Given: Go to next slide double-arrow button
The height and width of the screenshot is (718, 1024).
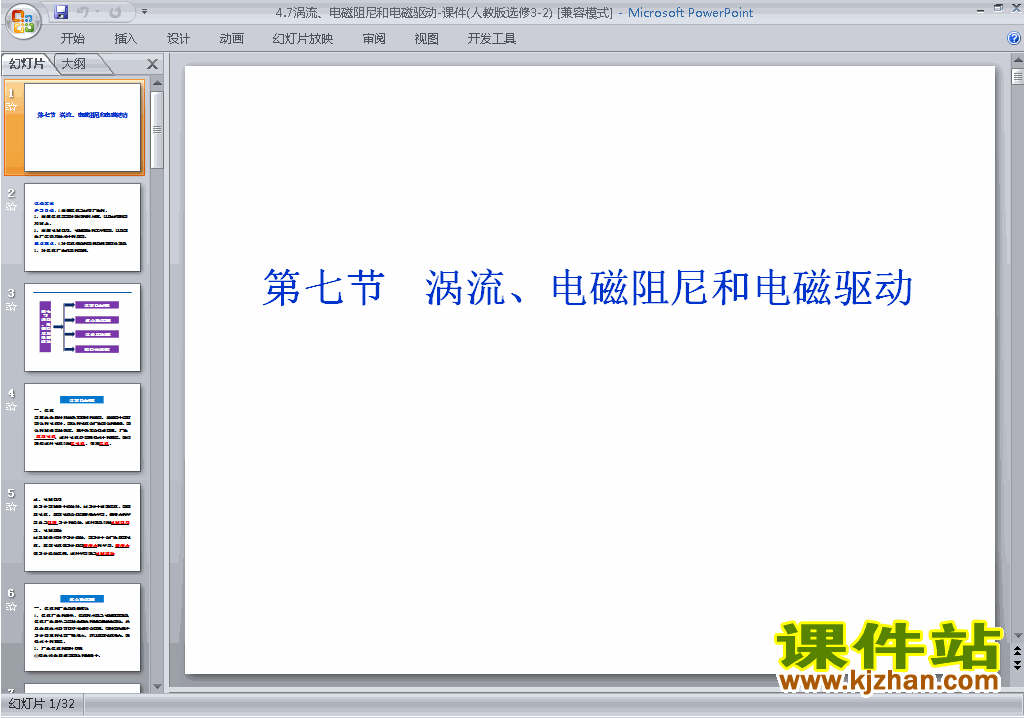Looking at the screenshot, I should (x=1017, y=664).
